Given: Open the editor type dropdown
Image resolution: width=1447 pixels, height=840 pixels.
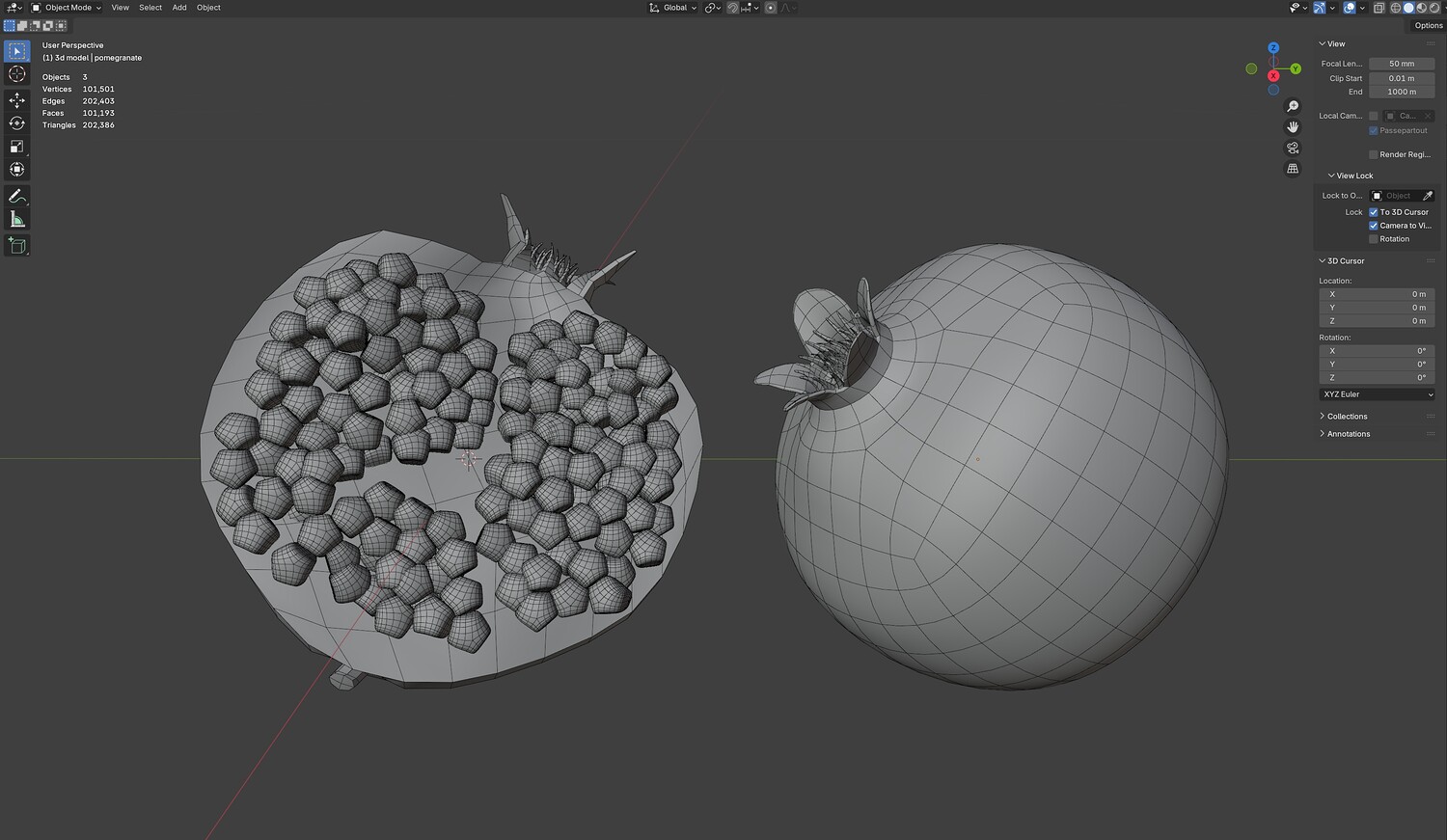Looking at the screenshot, I should point(14,8).
